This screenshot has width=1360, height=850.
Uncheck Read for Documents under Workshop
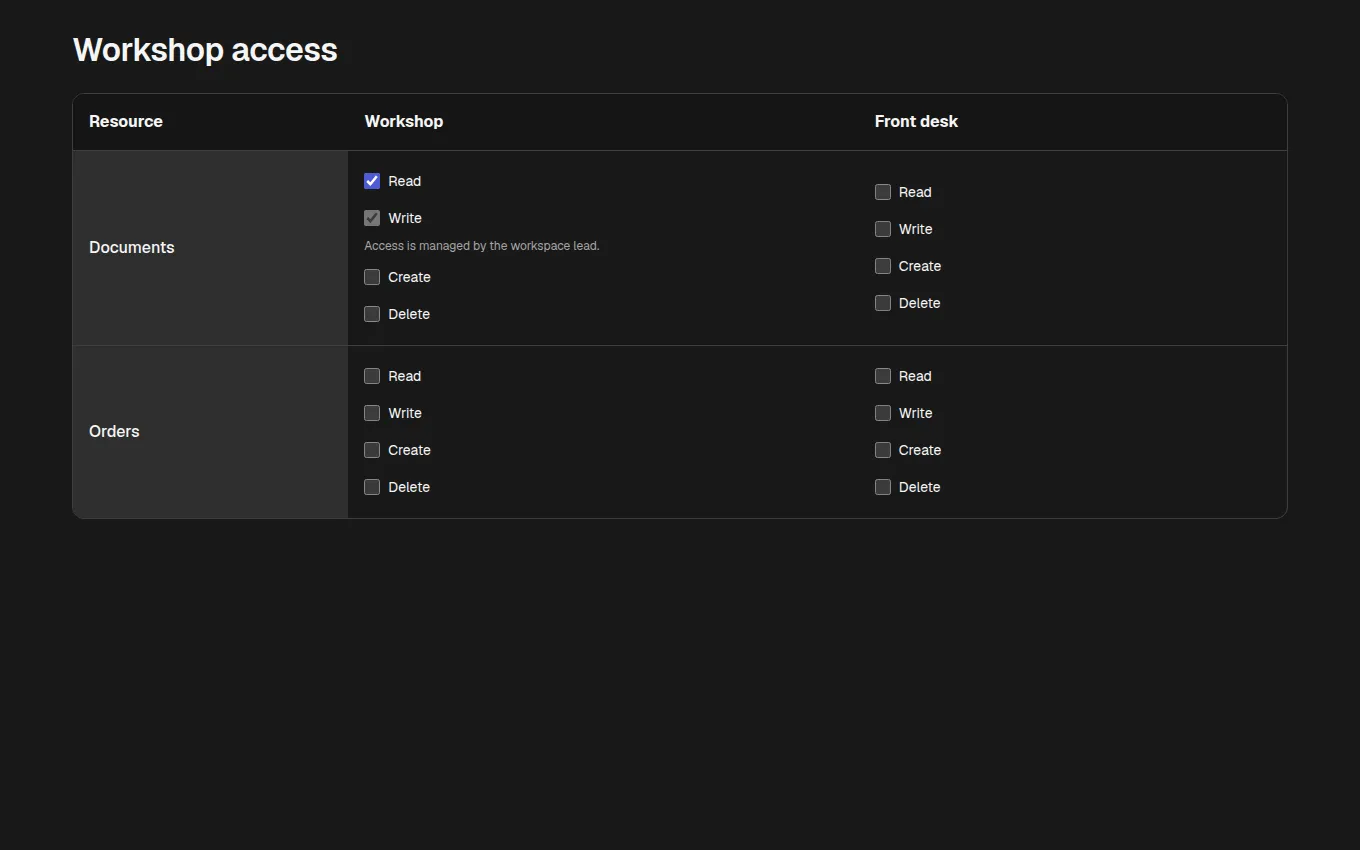pos(372,181)
